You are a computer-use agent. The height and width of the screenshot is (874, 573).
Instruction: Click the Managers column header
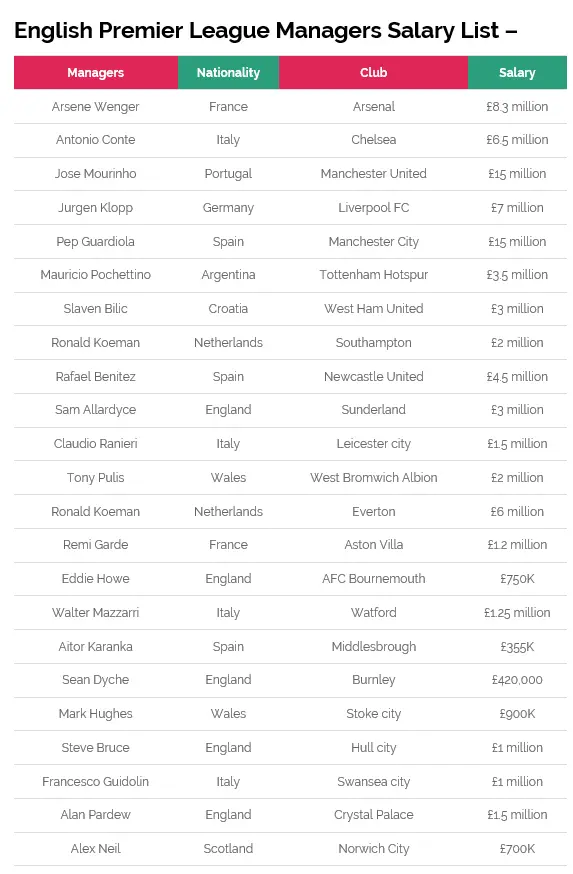[x=96, y=72]
